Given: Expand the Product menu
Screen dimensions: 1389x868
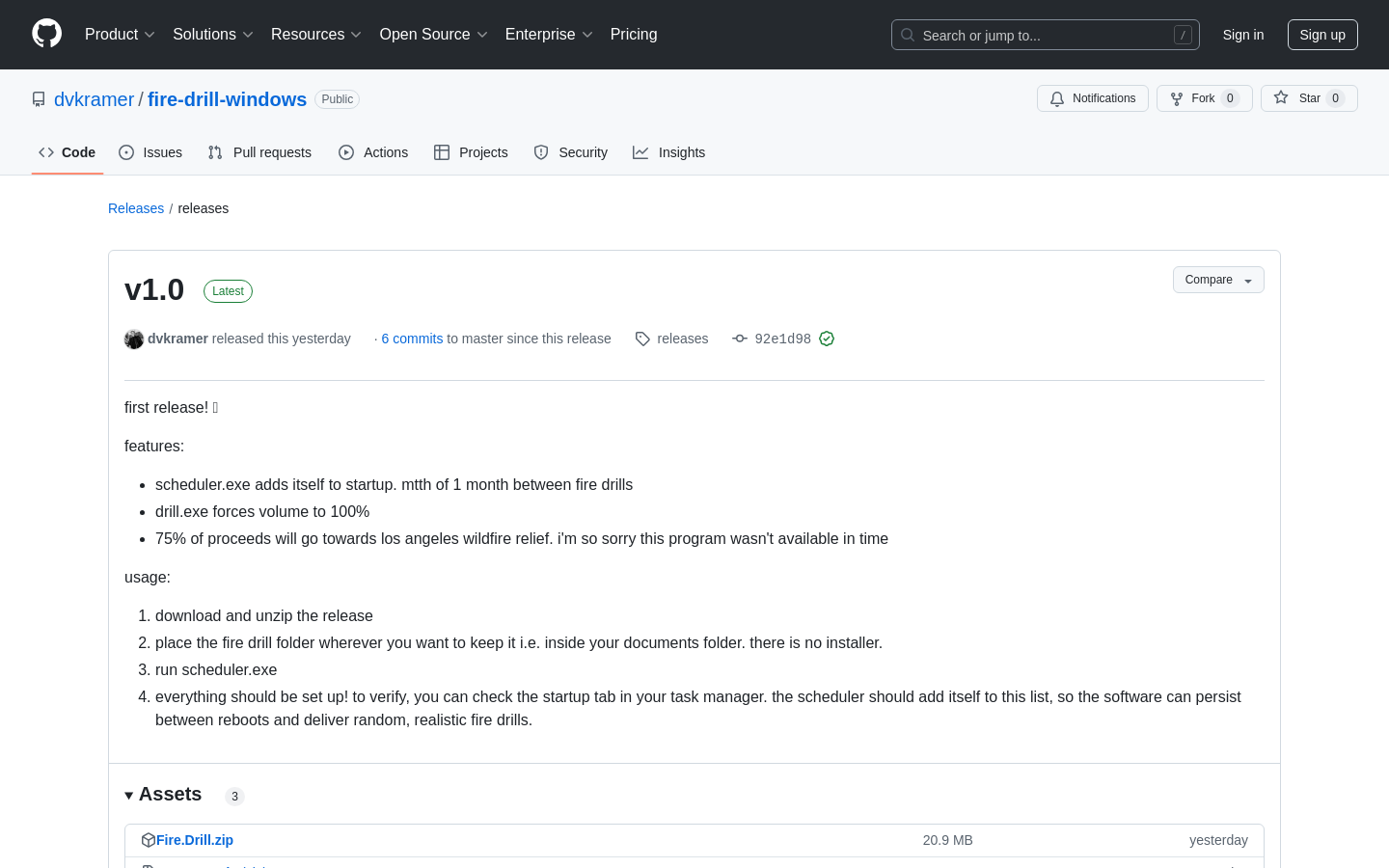Looking at the screenshot, I should [120, 34].
